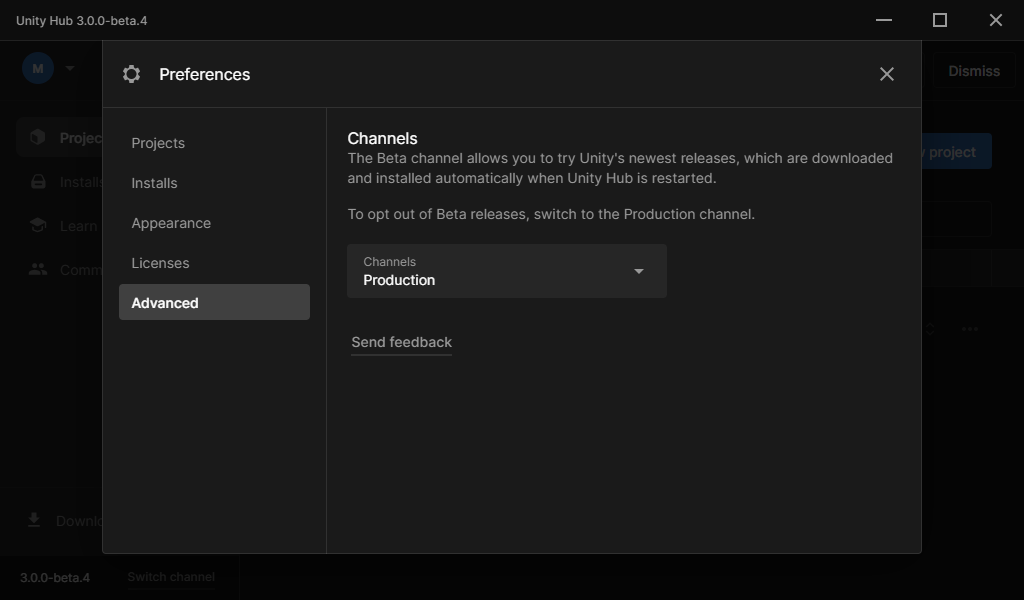
Task: Click the Preferences gear icon
Action: point(131,74)
